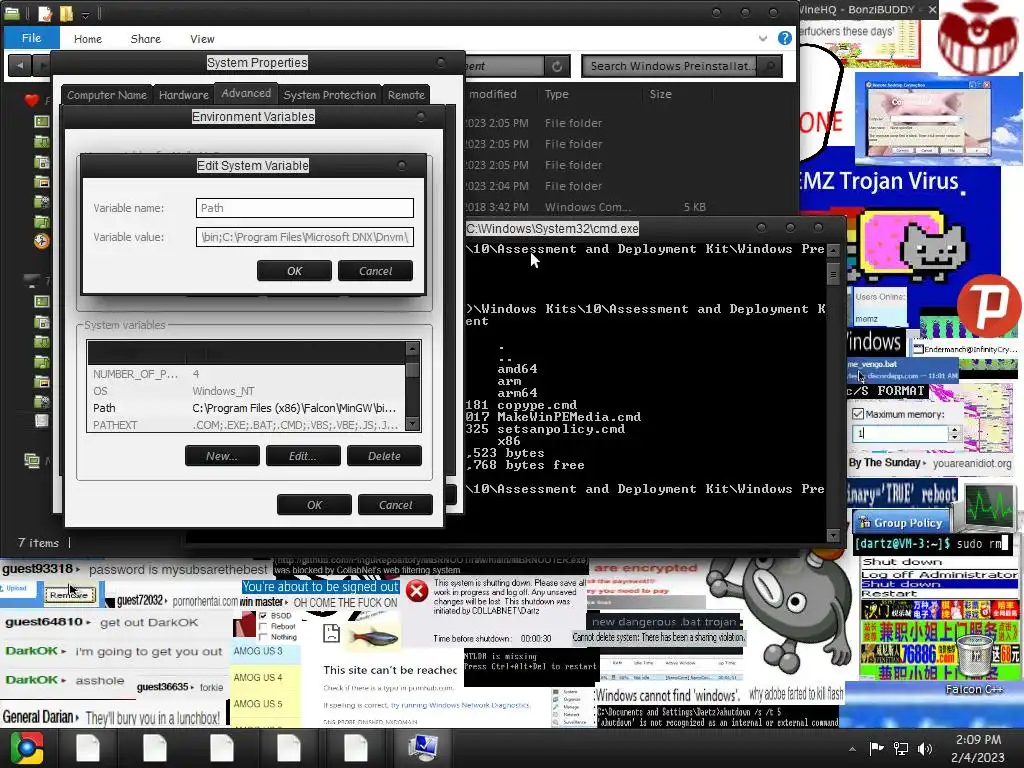Check the Nothing checkbox
This screenshot has width=1024, height=768.
click(x=263, y=637)
